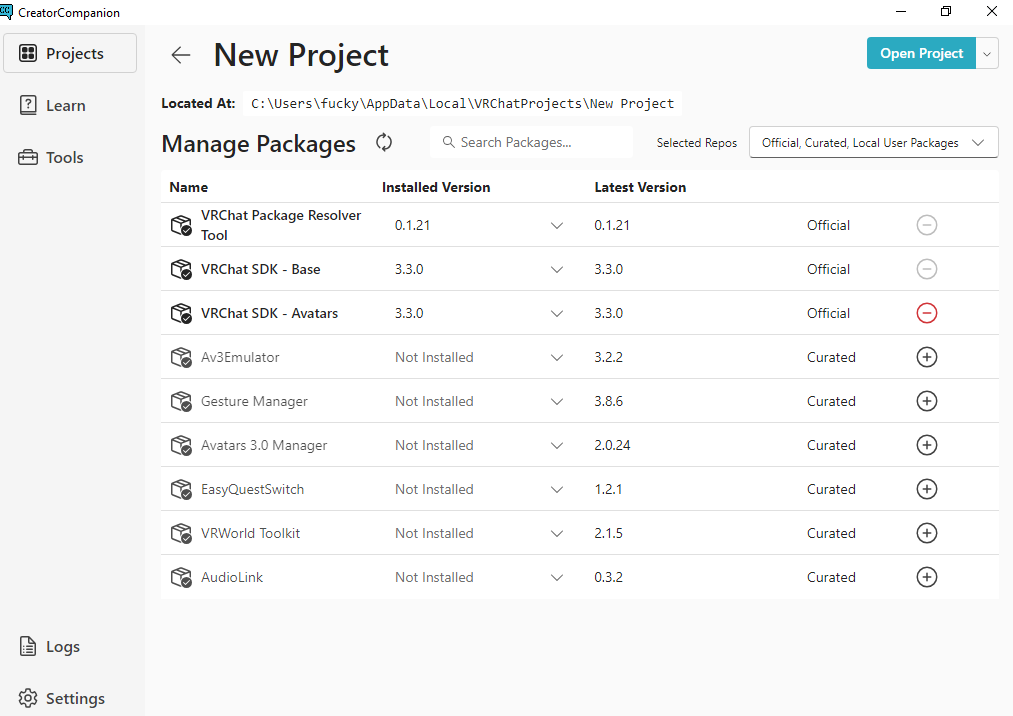This screenshot has height=716, width=1013.
Task: Open version dropdown for VRWorld Toolkit
Action: point(556,533)
